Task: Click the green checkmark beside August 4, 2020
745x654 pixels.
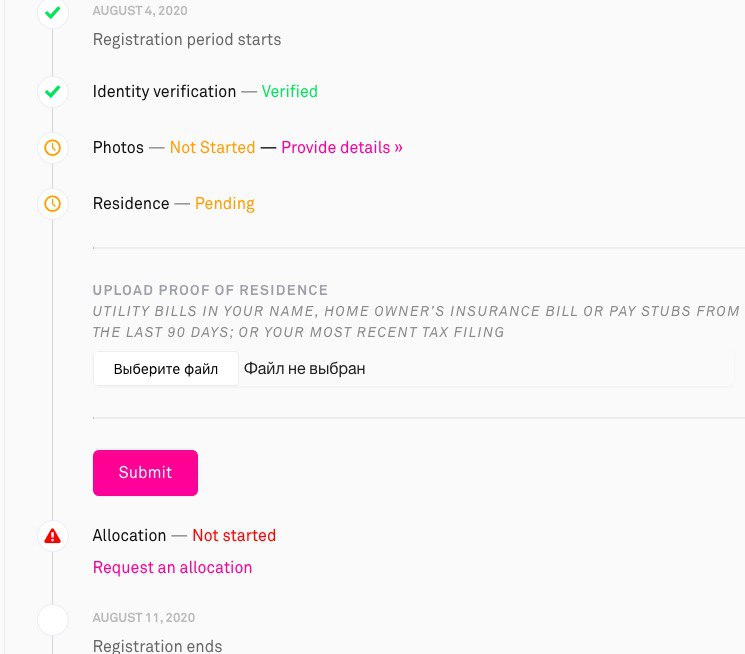Action: click(52, 12)
